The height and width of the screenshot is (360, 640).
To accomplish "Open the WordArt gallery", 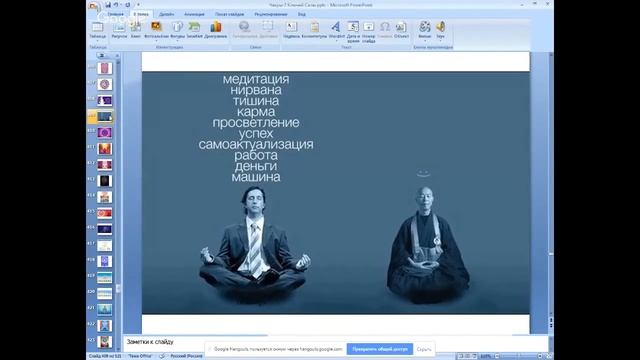I will point(337,30).
